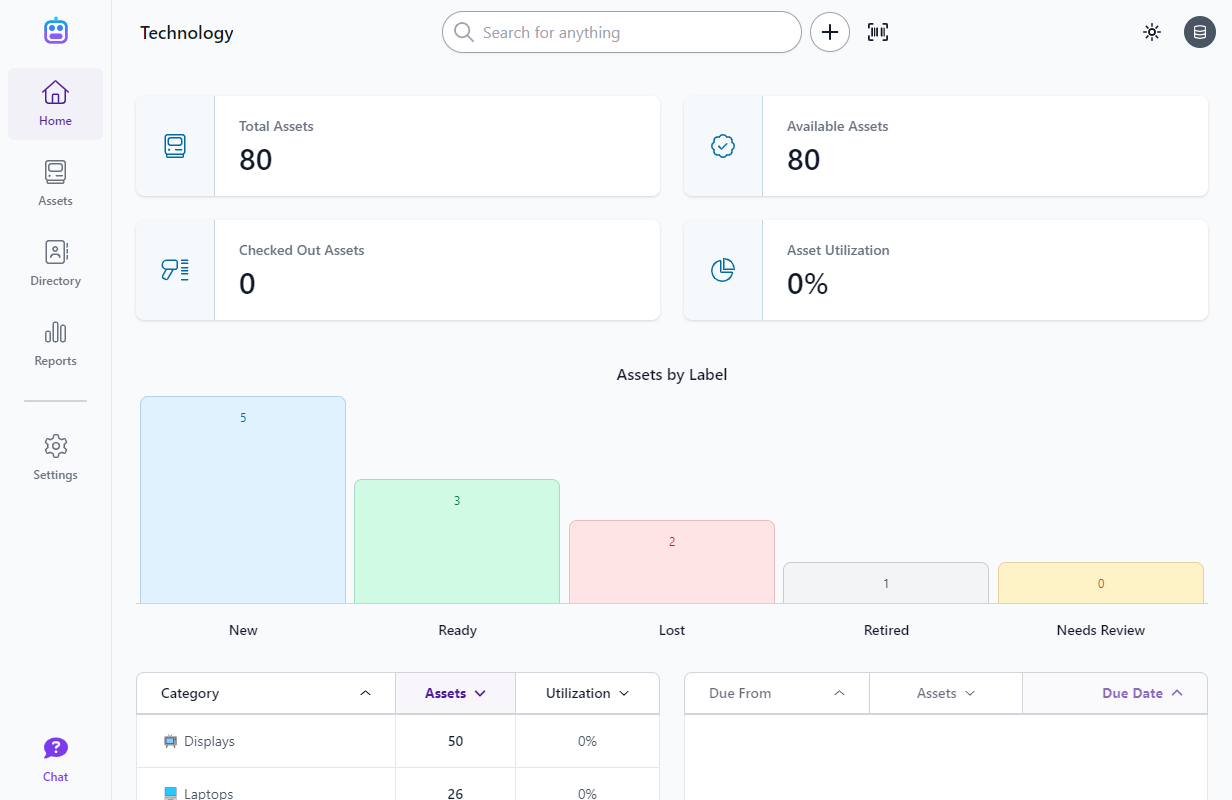Open the Directory section in the sidebar
Image resolution: width=1232 pixels, height=800 pixels.
55,263
